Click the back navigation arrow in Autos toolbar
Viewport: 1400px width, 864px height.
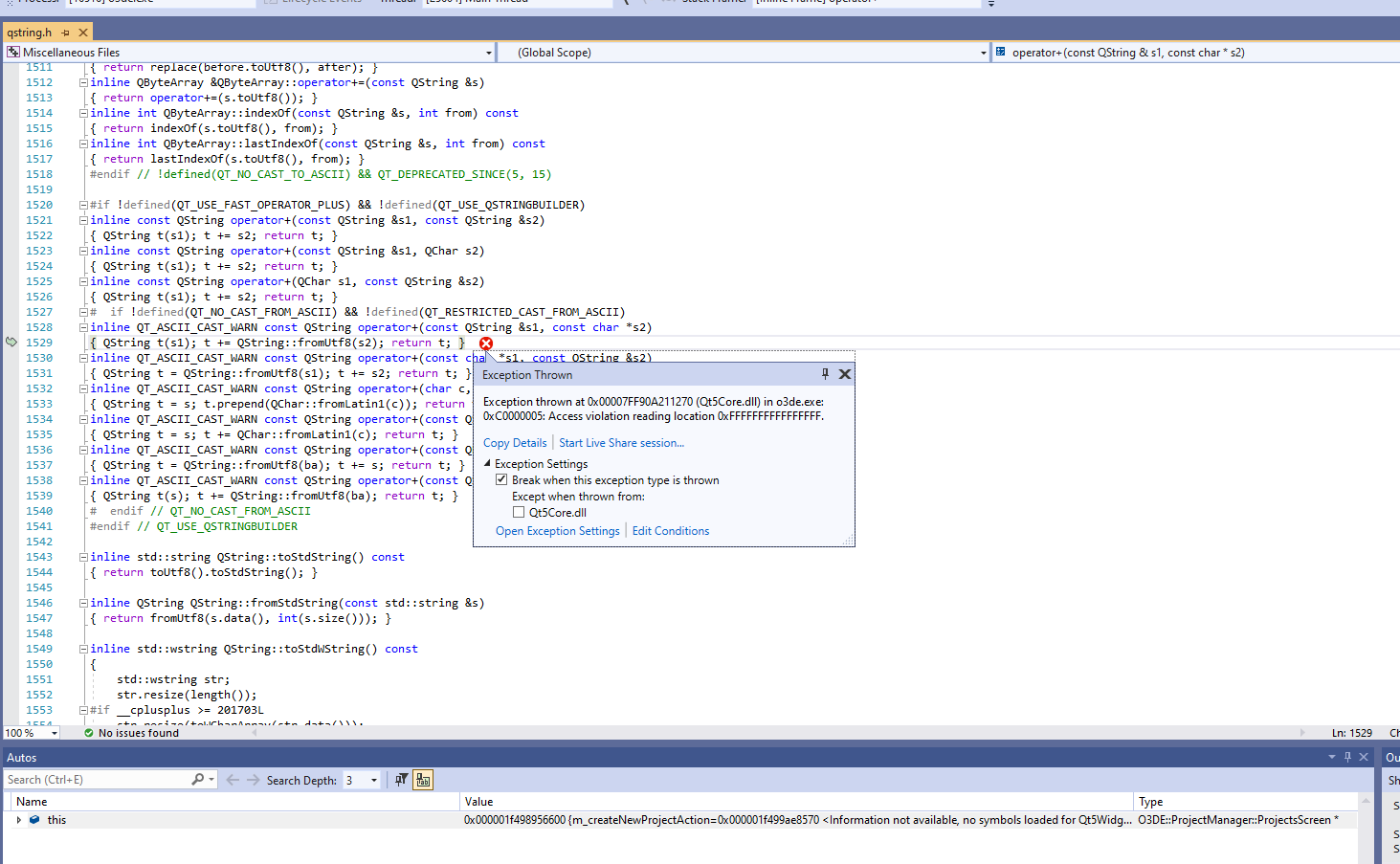[231, 779]
